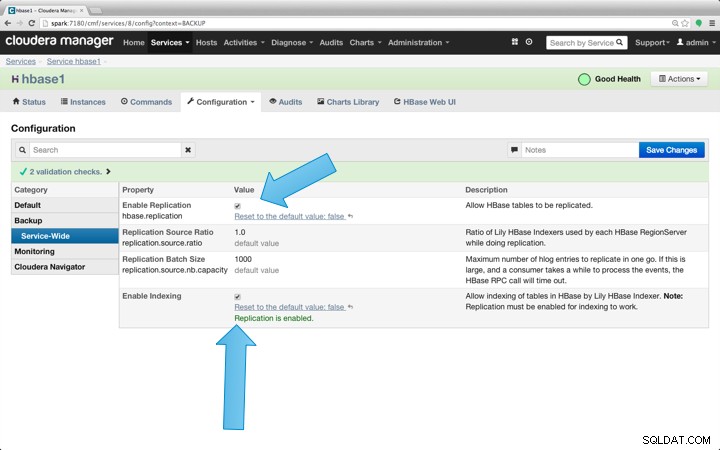Image resolution: width=720 pixels, height=450 pixels.
Task: Open the Configuration tab dropdown
Action: point(221,102)
